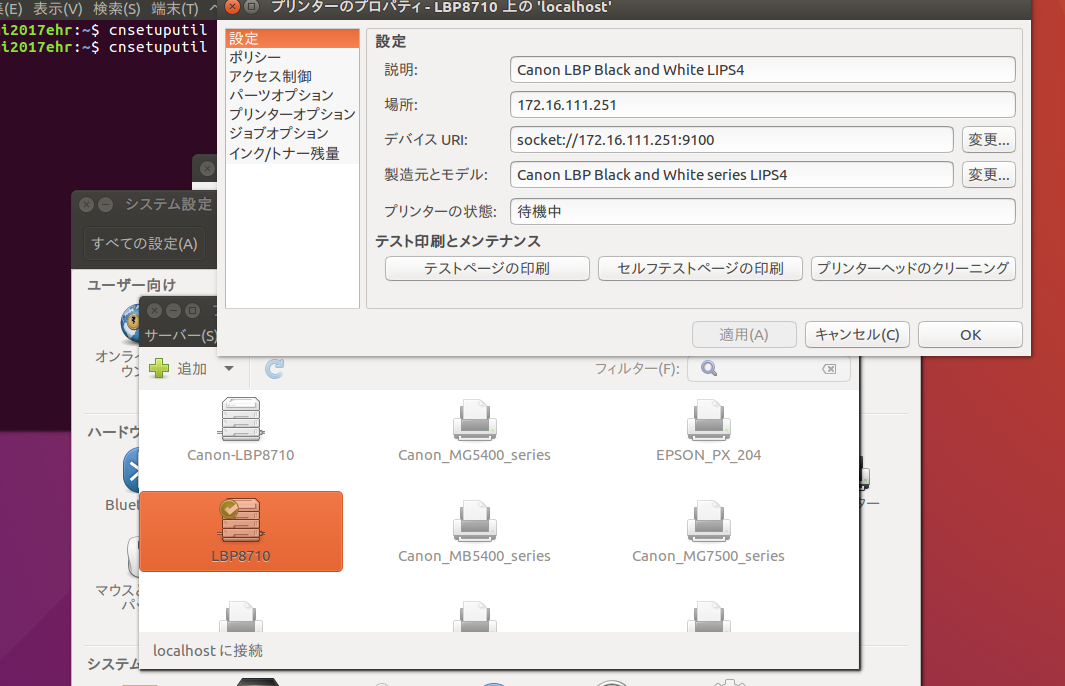
Task: Open the ポリシー page in sidebar
Action: point(292,57)
